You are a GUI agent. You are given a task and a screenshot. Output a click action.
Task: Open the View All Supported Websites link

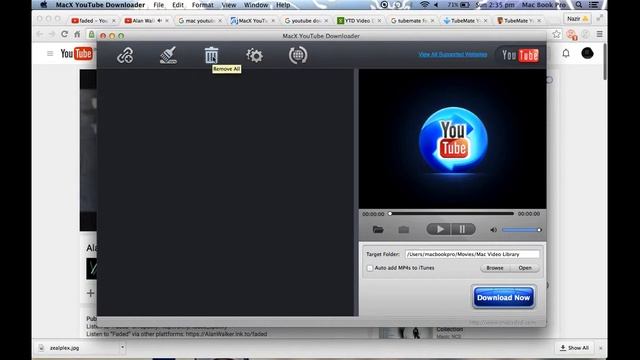coord(453,54)
